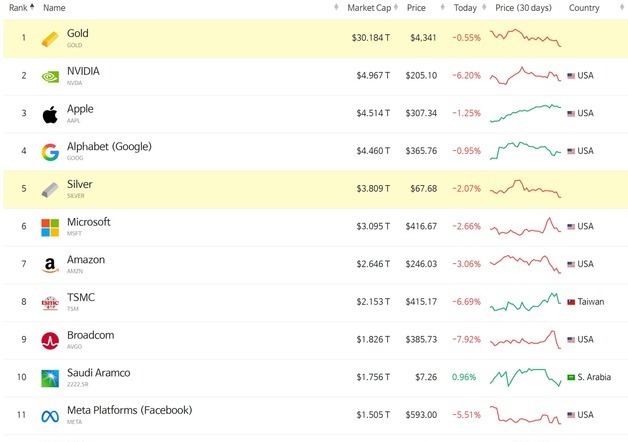Click Saudi Aramco 30-day price chart
Viewport: 628px width, 442px height.
tap(525, 377)
